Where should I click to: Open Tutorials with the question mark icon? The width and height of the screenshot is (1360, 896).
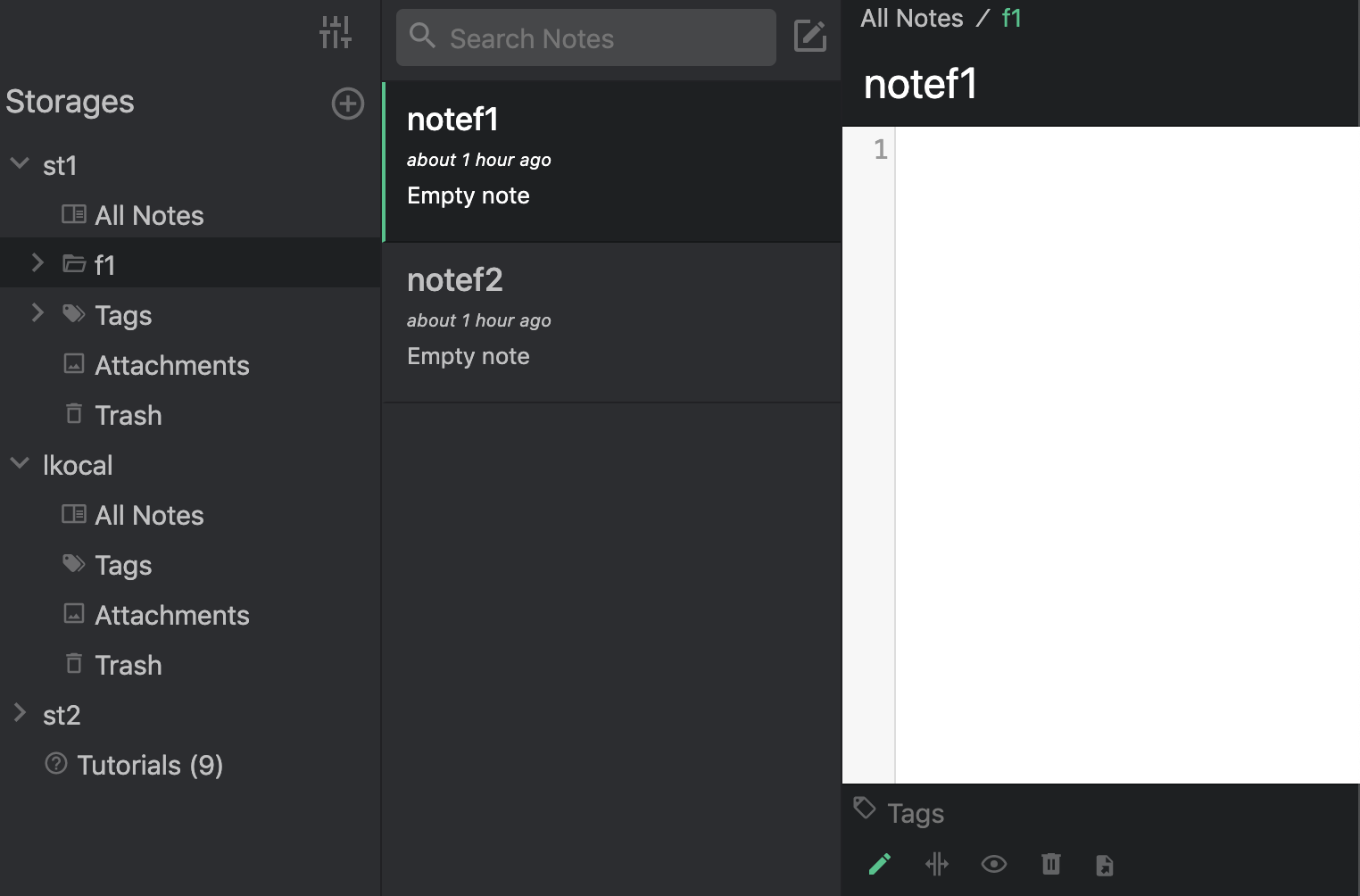[x=57, y=764]
